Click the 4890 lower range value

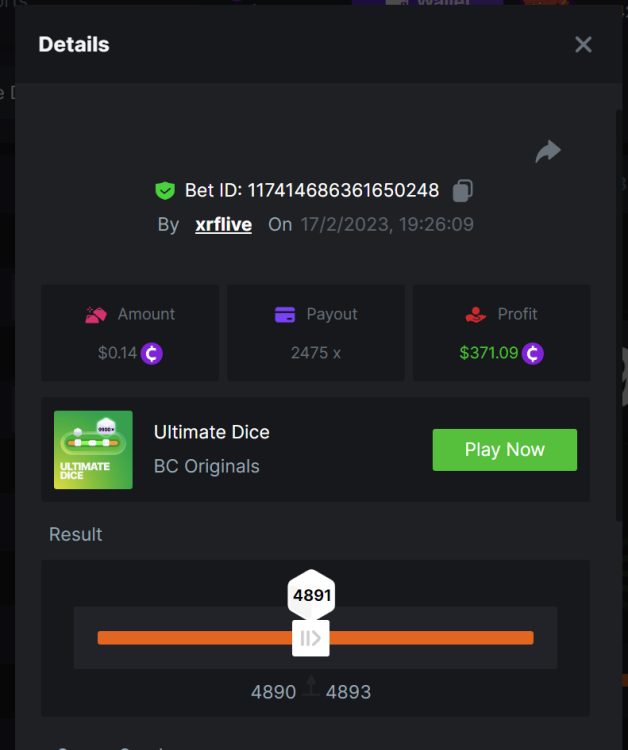(274, 692)
